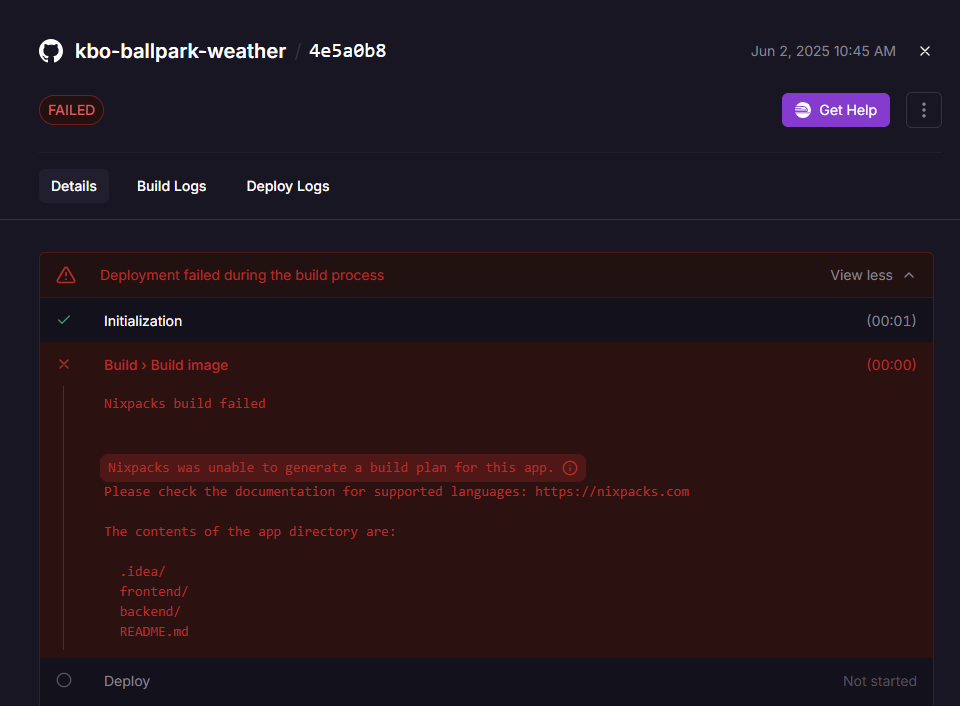
Task: Select the Initialization step row
Action: [487, 320]
